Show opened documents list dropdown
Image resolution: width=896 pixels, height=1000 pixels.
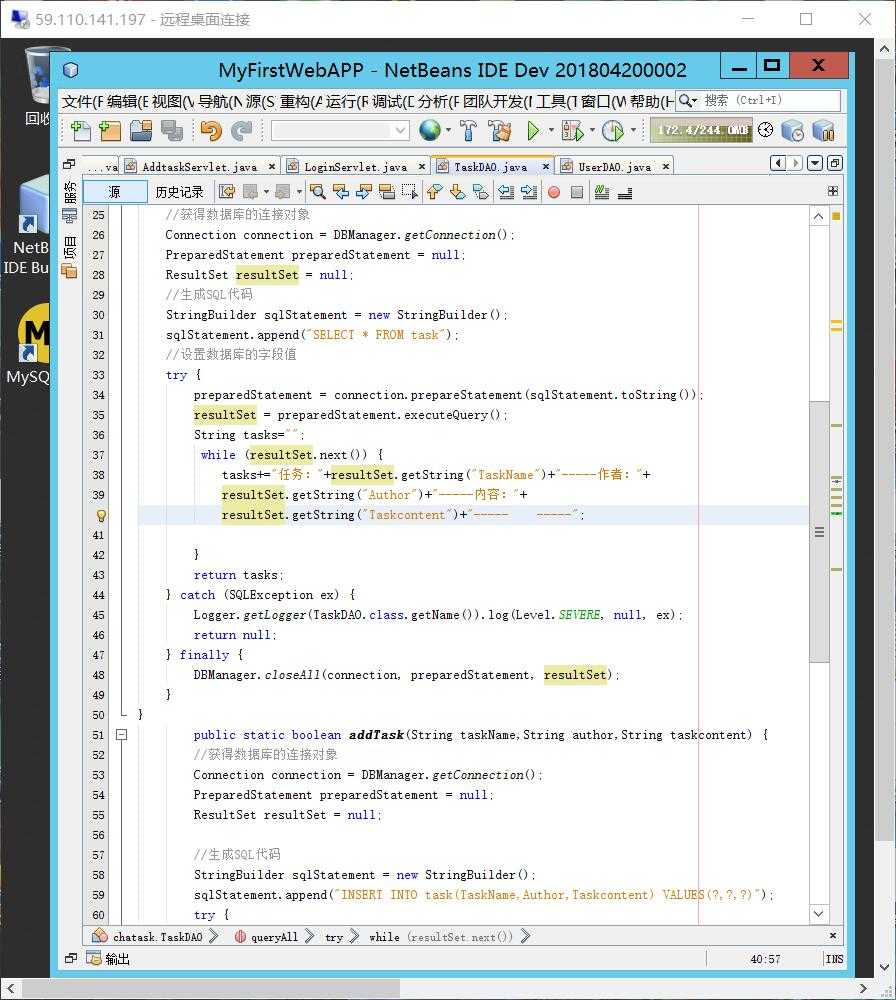815,163
